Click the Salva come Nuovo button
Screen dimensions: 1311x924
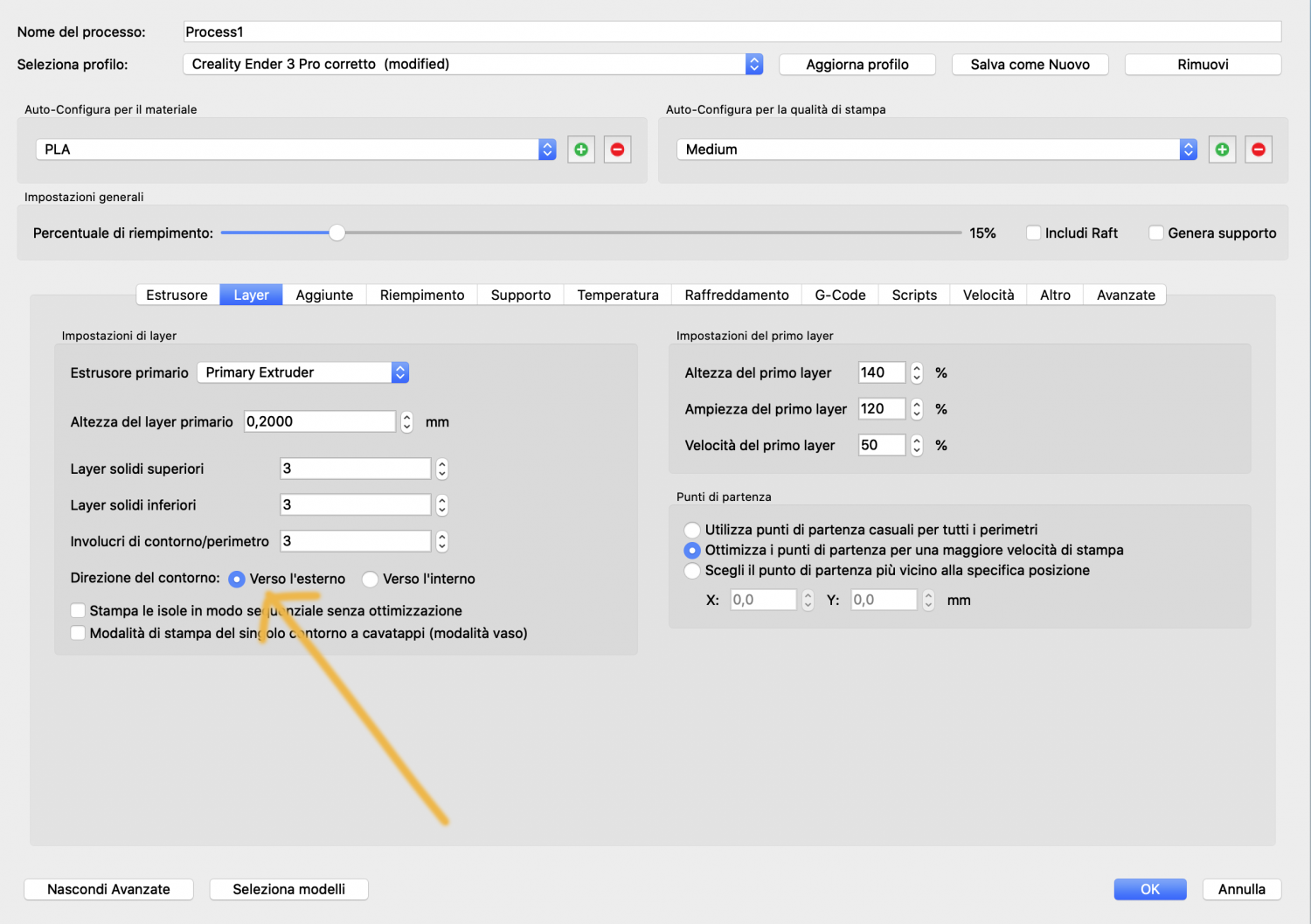point(1030,65)
